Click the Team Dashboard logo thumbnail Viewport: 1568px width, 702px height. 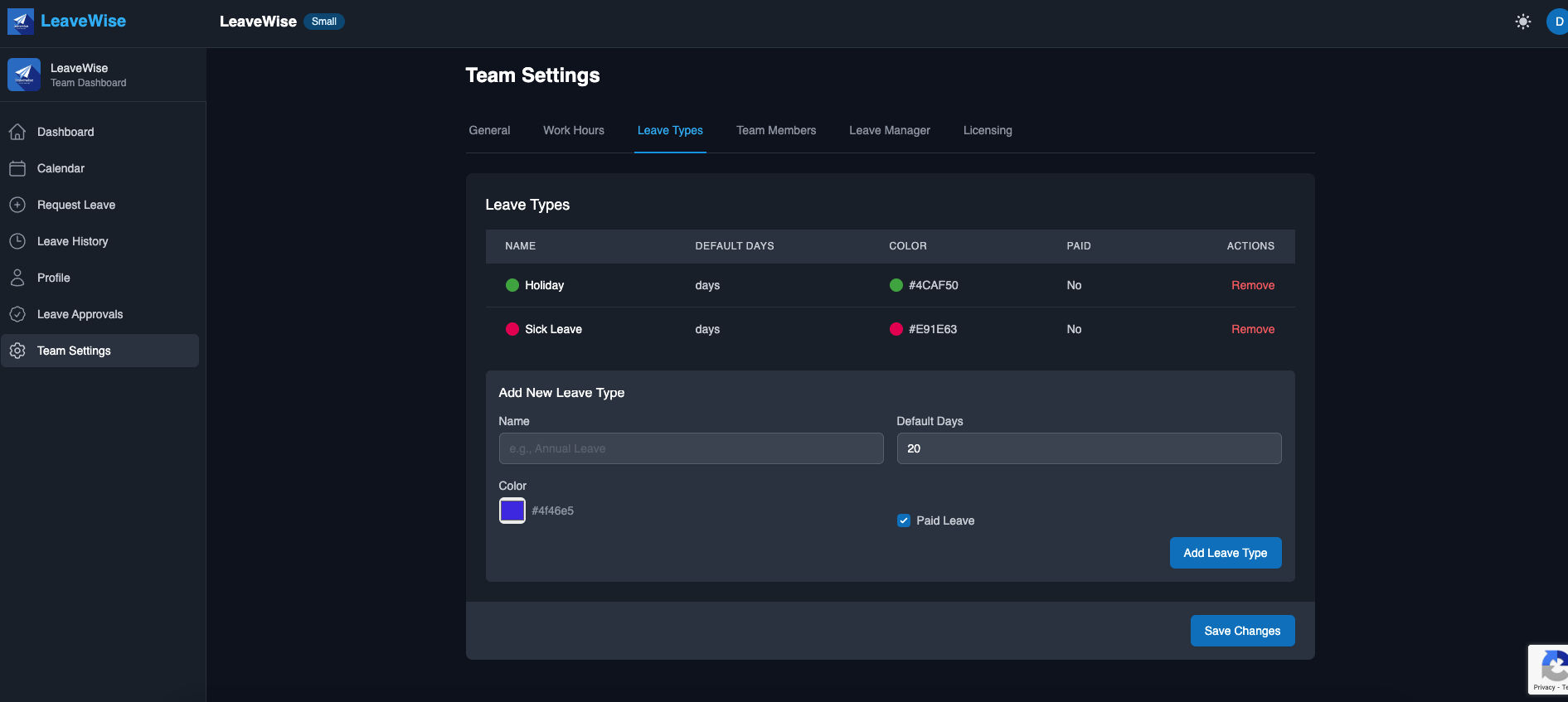point(24,75)
